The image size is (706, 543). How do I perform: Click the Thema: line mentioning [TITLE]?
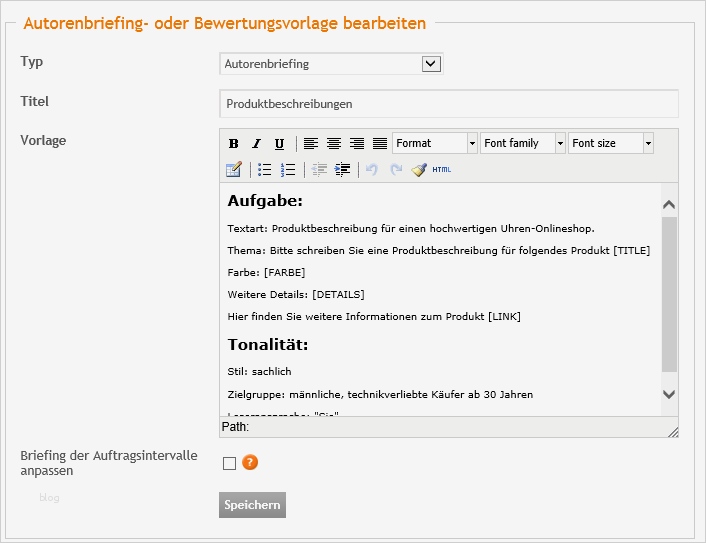[x=439, y=251]
